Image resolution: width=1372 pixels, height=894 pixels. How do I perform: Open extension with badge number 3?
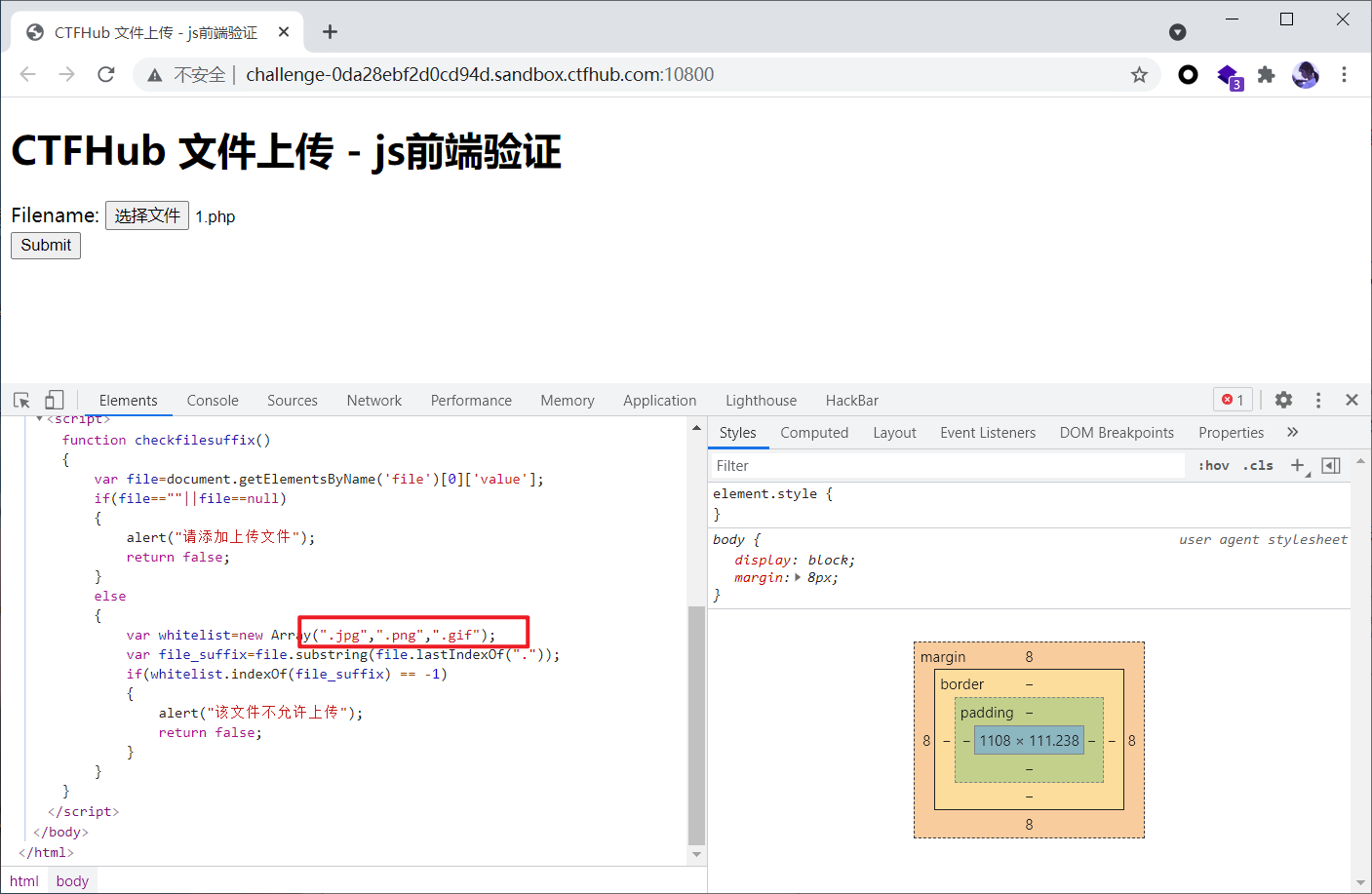click(x=1229, y=75)
